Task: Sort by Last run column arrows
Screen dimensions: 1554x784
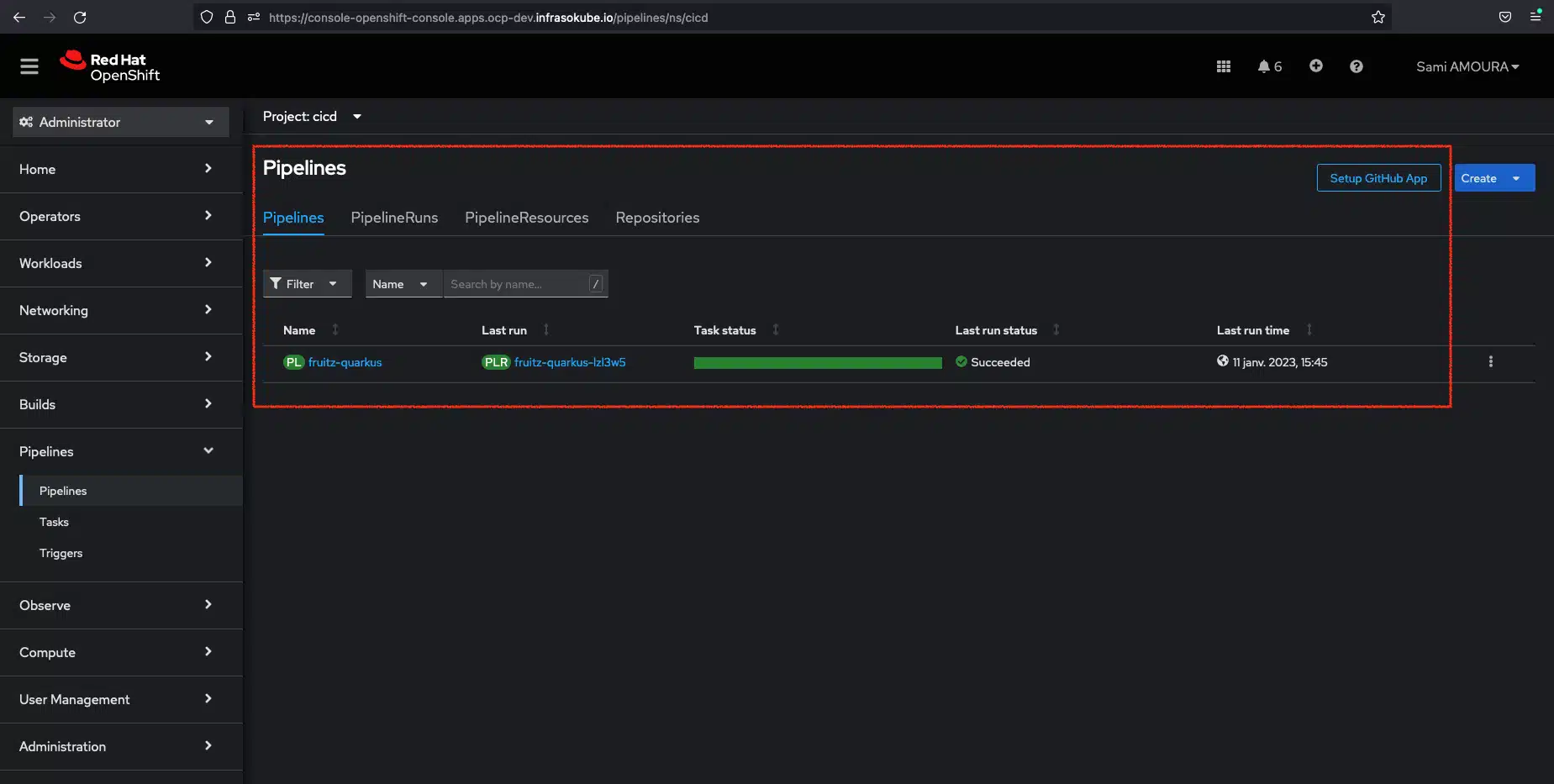Action: pyautogui.click(x=546, y=329)
